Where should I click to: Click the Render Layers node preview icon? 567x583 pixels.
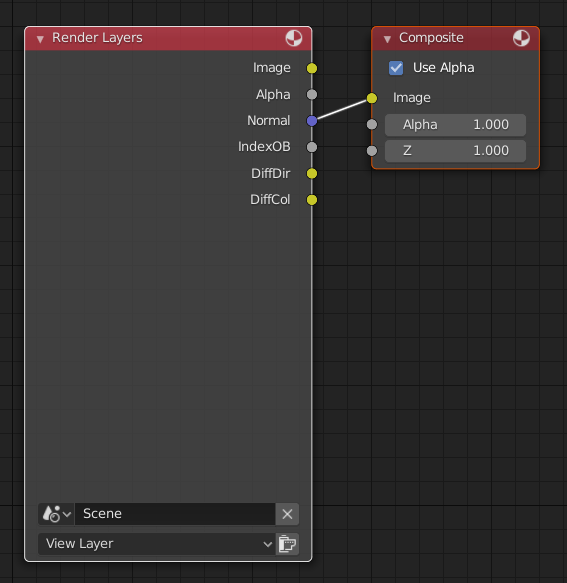(x=294, y=38)
